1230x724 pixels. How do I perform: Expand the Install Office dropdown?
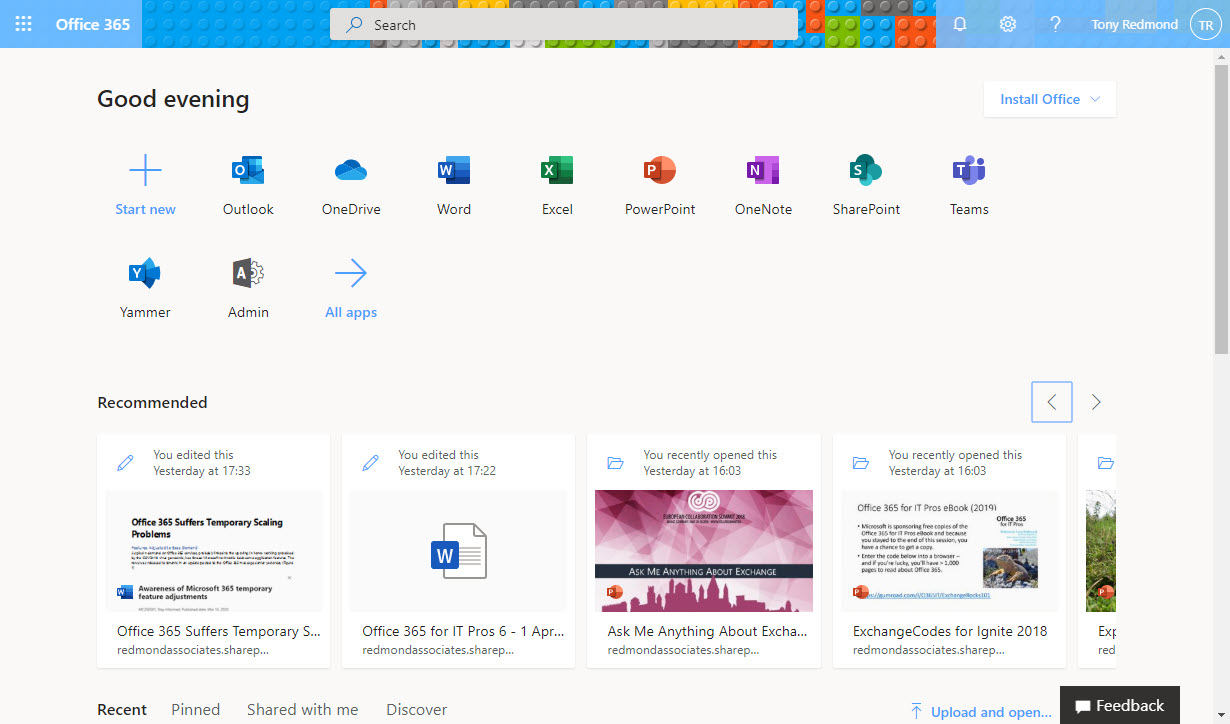pyautogui.click(x=1050, y=99)
